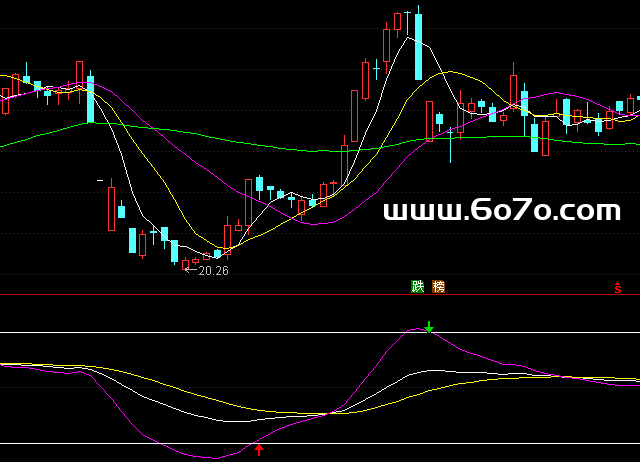Click the yellow moving average line's peak
This screenshot has width=640, height=462.
[450, 72]
